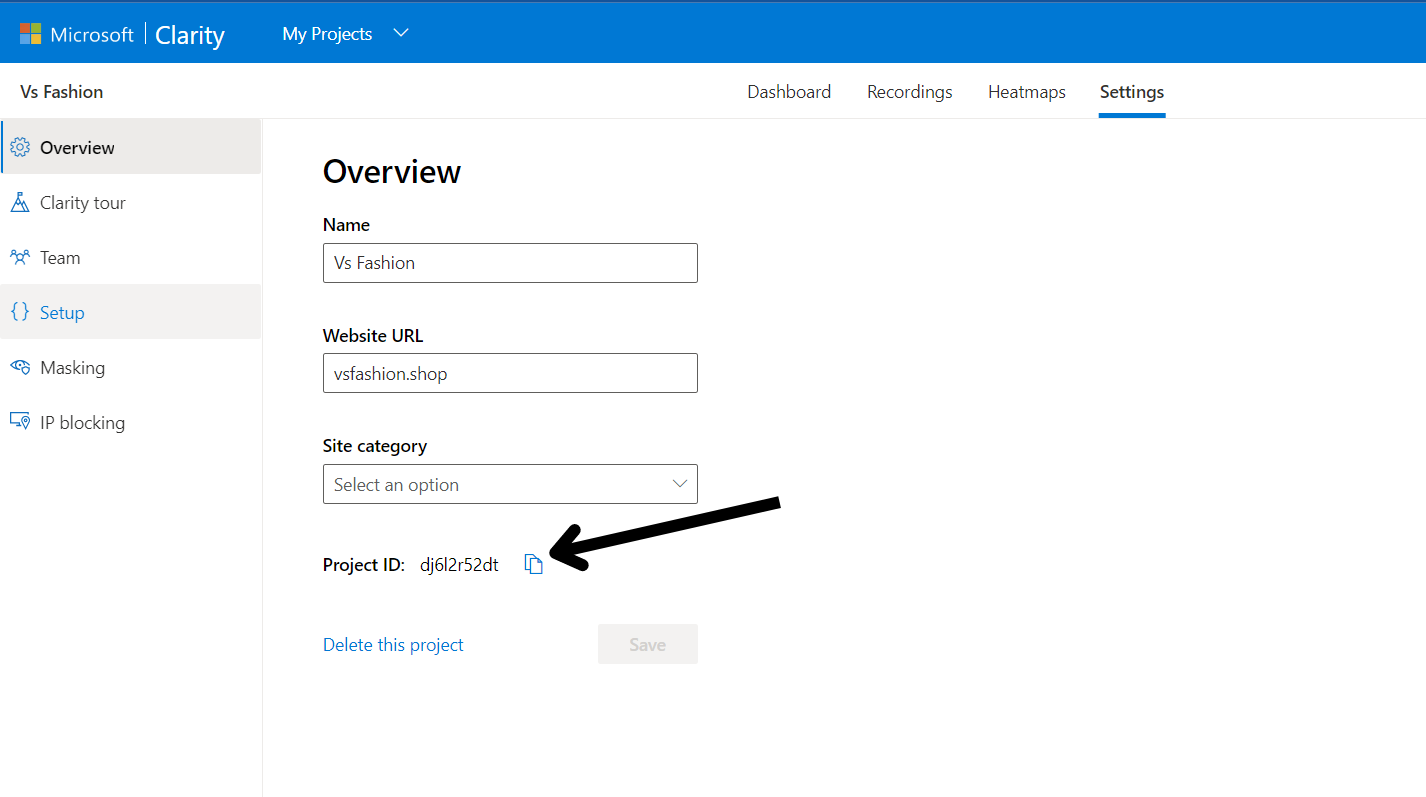Focus the Website URL text field
The image size is (1426, 797).
[x=510, y=374]
